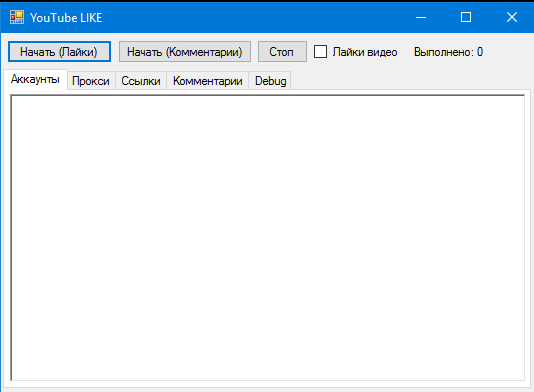Close the YouTube LIKE window
Image resolution: width=534 pixels, height=392 pixels.
[x=512, y=17]
